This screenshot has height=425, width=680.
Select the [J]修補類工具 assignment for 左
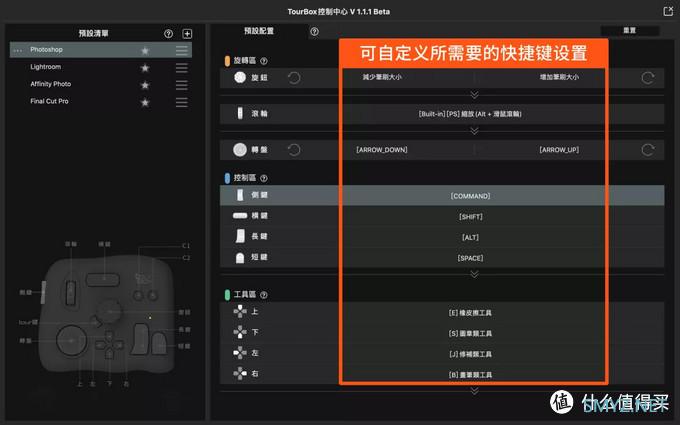coord(470,354)
